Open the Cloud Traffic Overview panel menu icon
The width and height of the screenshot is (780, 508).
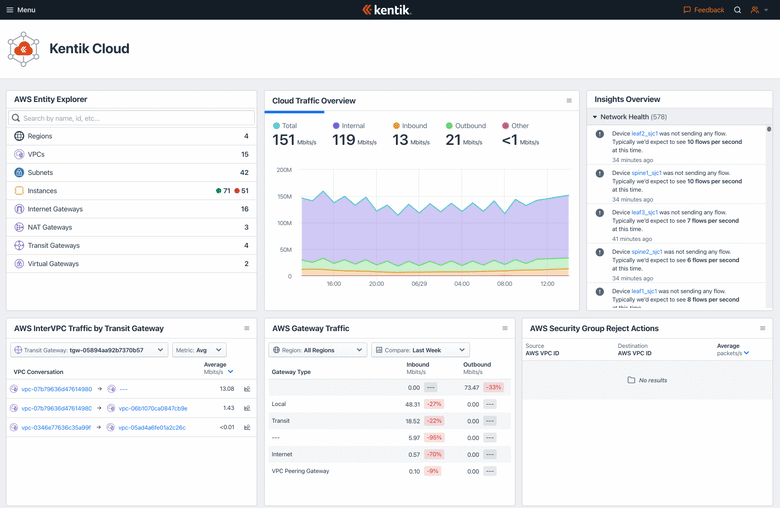[x=569, y=101]
